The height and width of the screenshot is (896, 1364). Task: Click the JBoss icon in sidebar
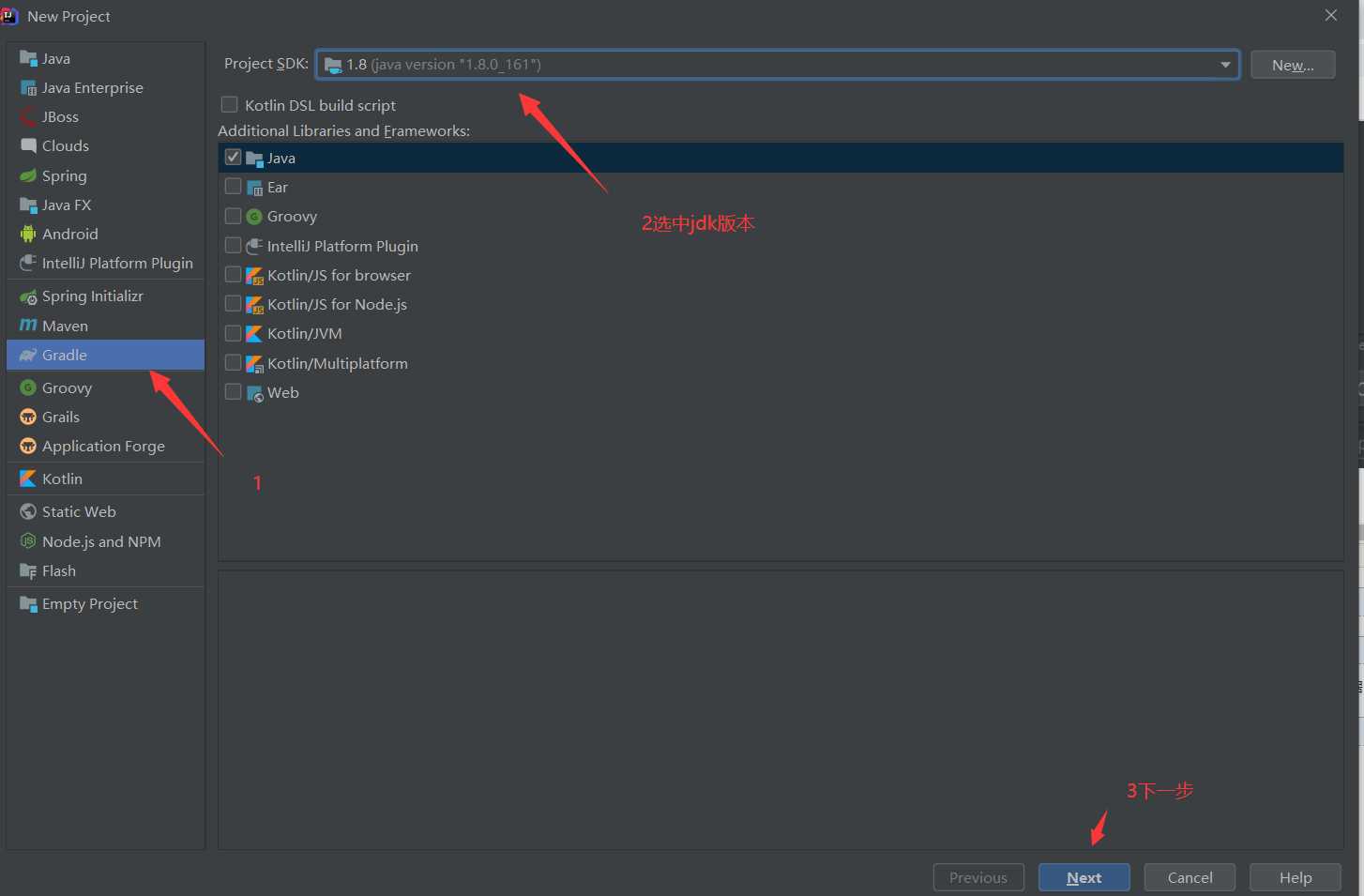click(x=28, y=117)
